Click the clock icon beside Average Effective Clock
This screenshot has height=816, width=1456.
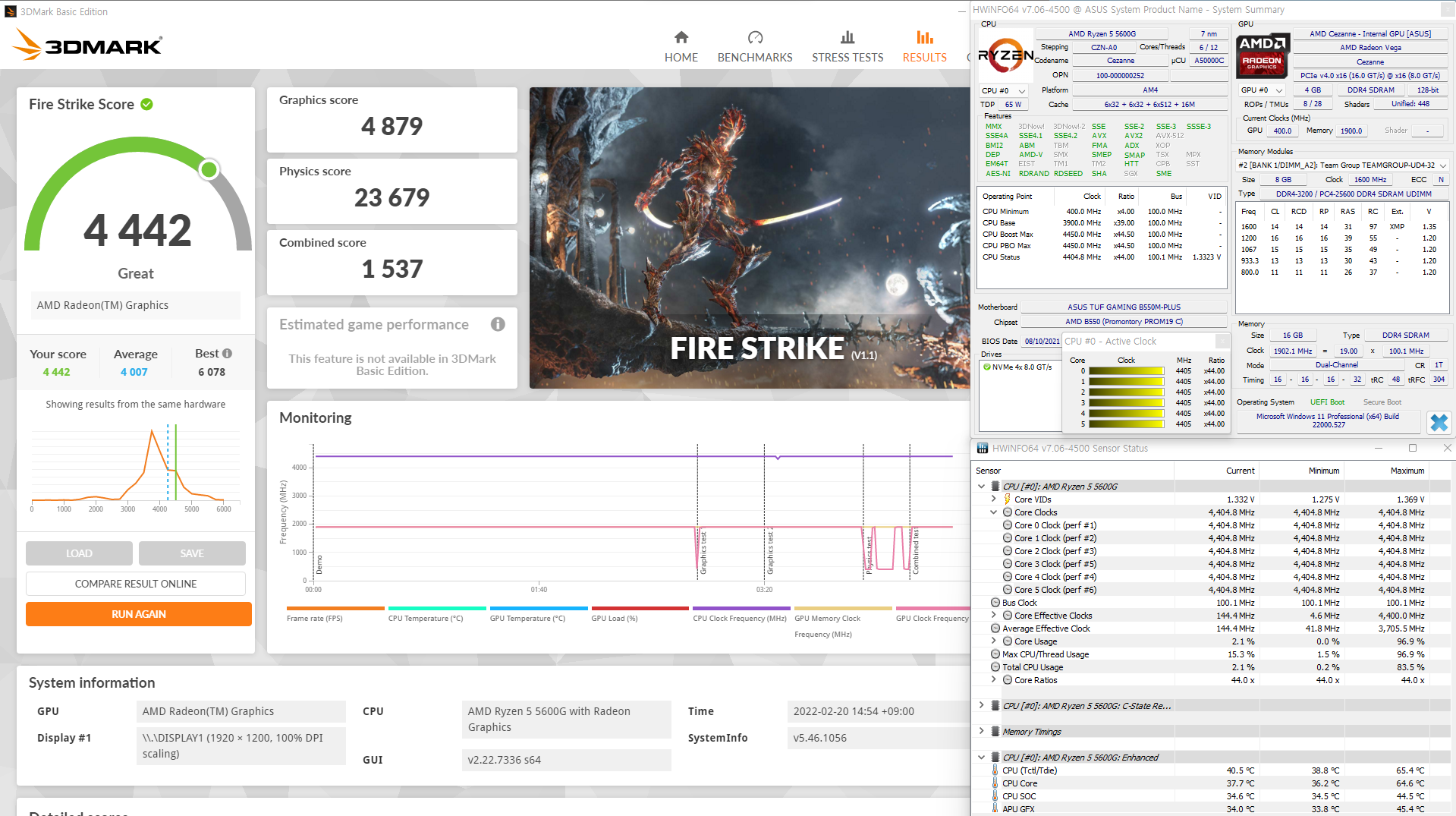tap(995, 629)
